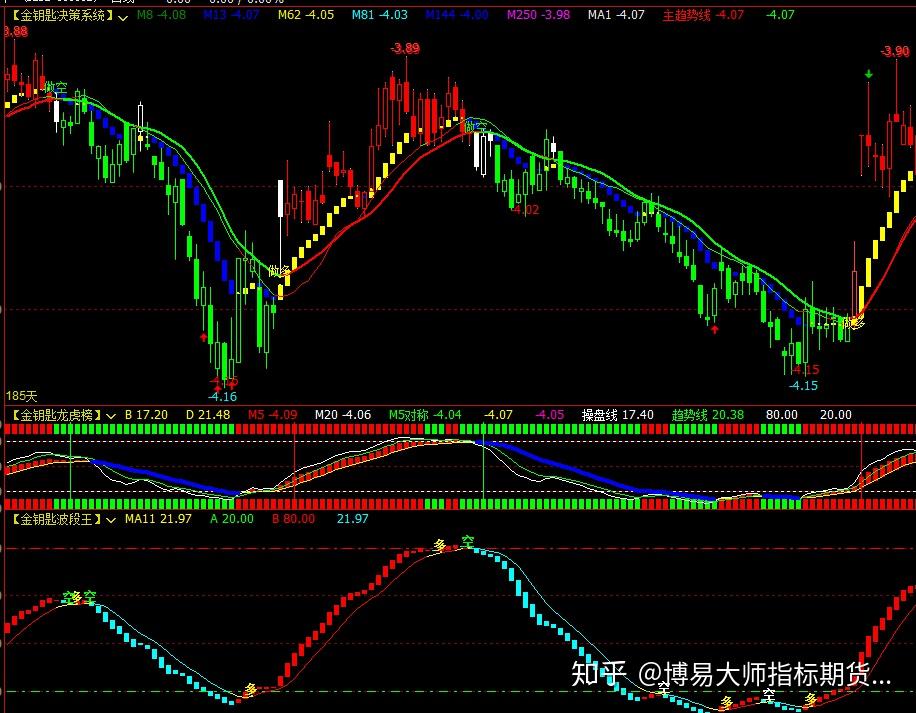This screenshot has height=713, width=916.
Task: Open the 金钥匙决策系统 indicator dropdown arrow
Action: click(123, 17)
